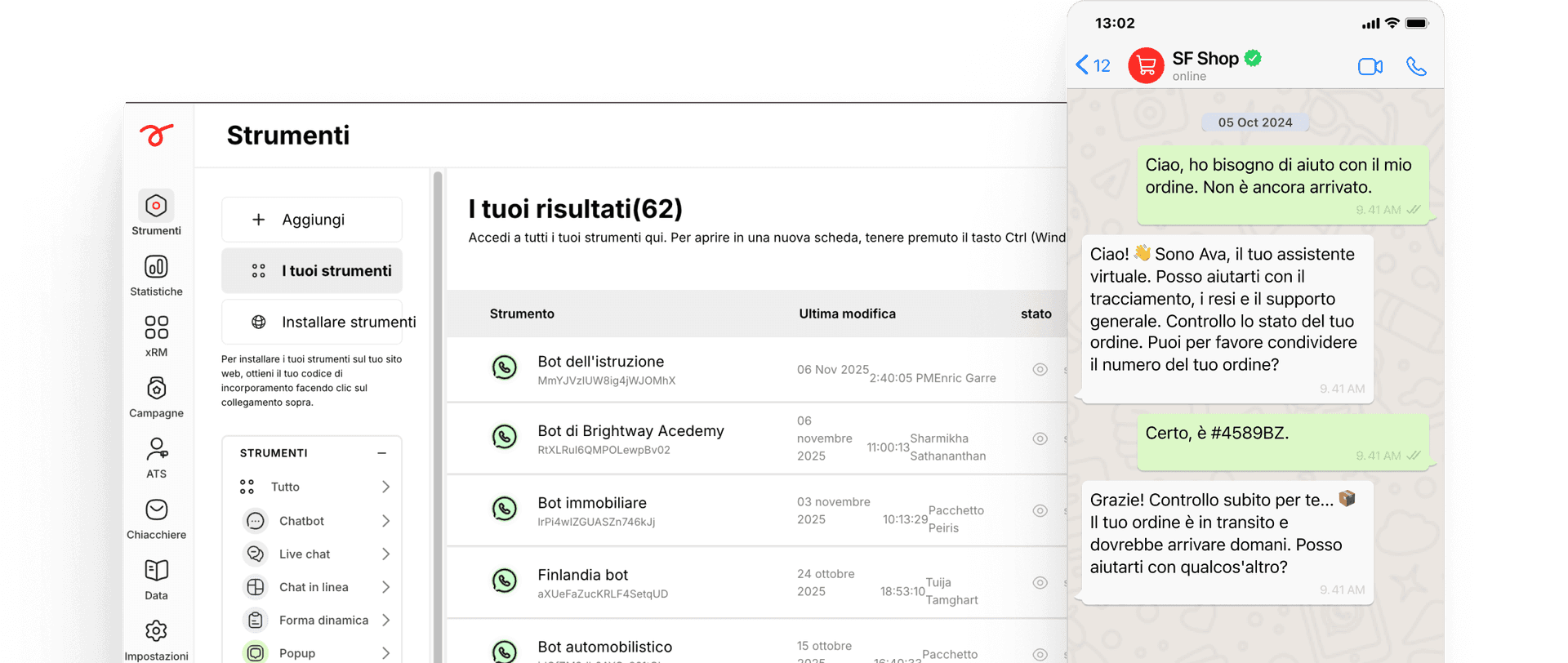Viewport: 1568px width, 663px height.
Task: Toggle eye icon for Bot di Brightway Acedemy
Action: click(1040, 439)
